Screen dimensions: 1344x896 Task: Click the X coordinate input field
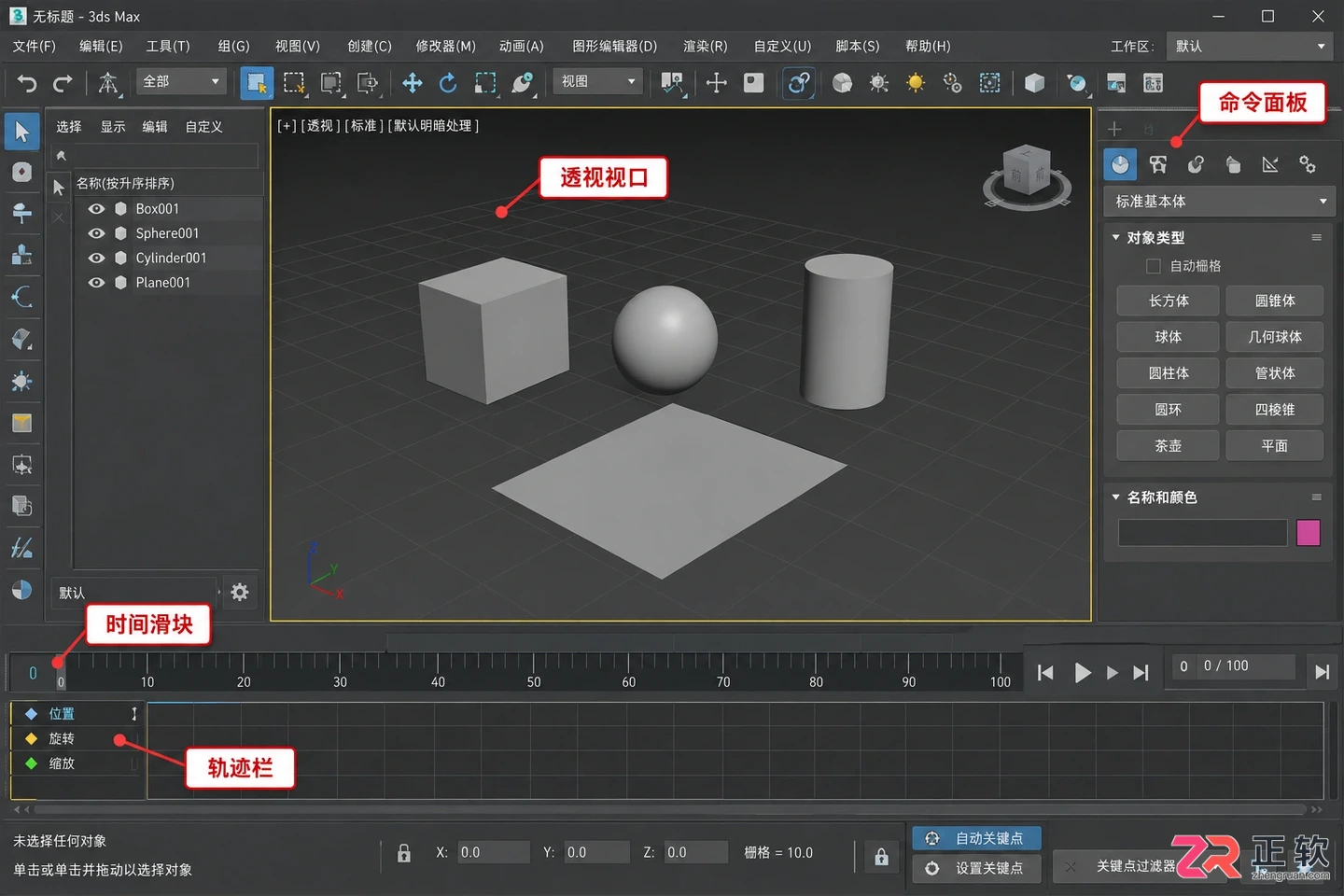coord(494,852)
